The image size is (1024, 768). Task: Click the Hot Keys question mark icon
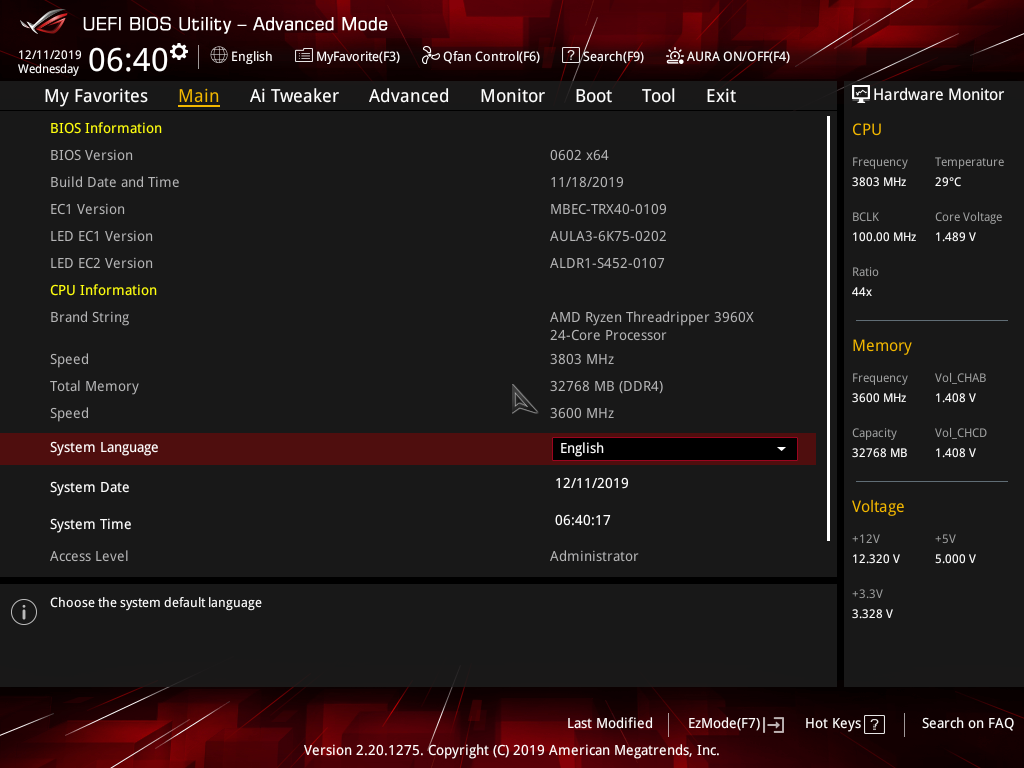click(876, 723)
